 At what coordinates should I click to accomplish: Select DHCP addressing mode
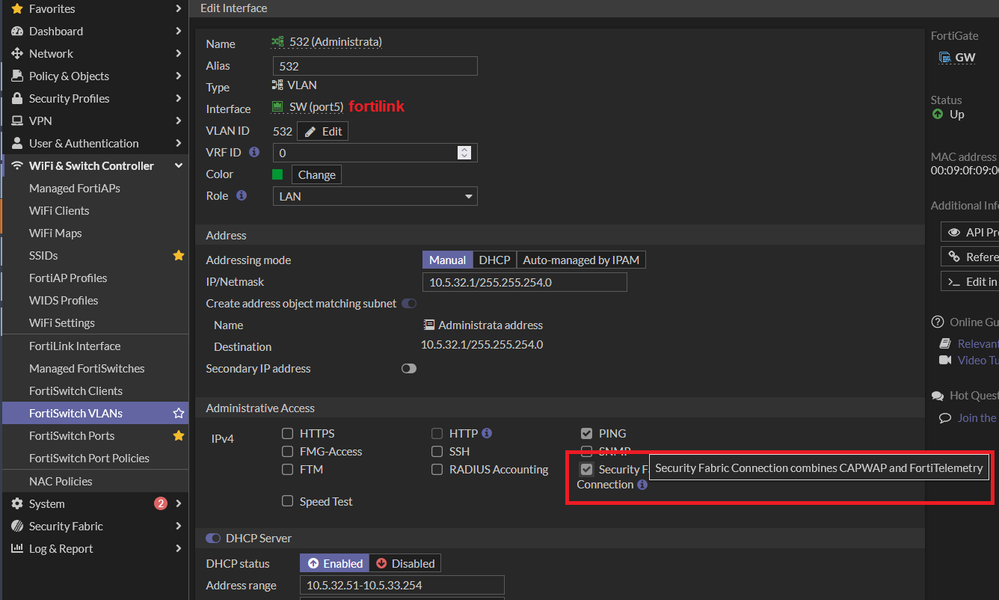[x=494, y=260]
